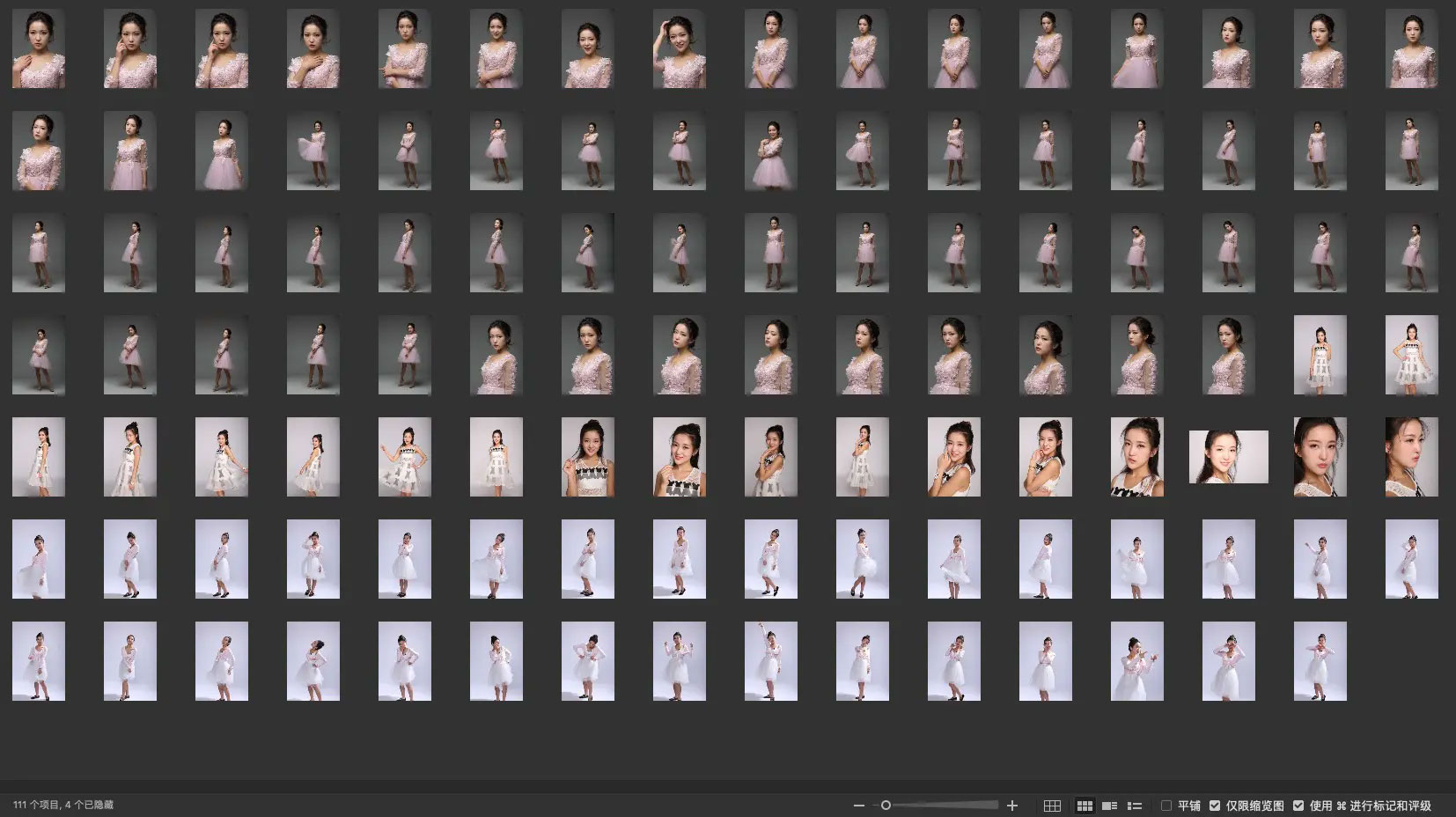Select the last thumbnail in the fourth row
Image resolution: width=1456 pixels, height=817 pixels.
click(x=1411, y=355)
